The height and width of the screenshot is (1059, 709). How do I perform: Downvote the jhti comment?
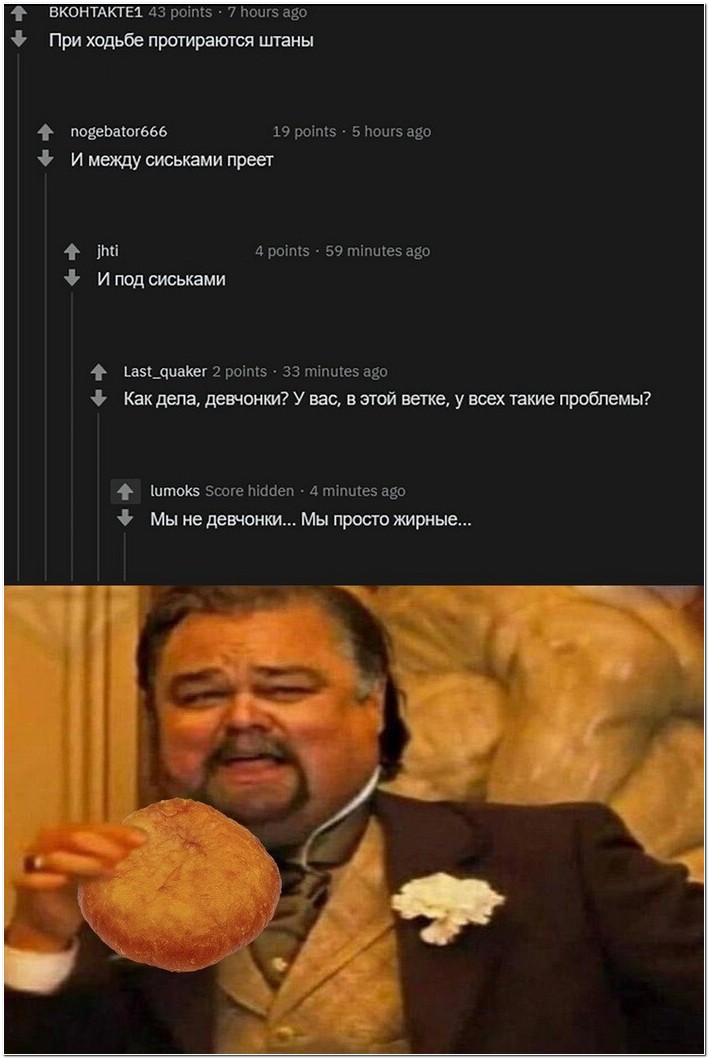tap(72, 278)
